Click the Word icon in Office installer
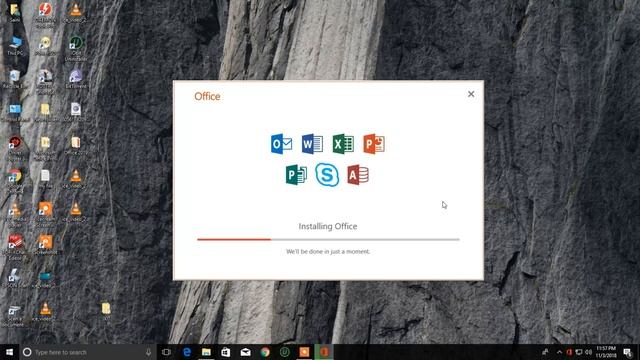Image resolution: width=640 pixels, height=360 pixels. click(312, 144)
